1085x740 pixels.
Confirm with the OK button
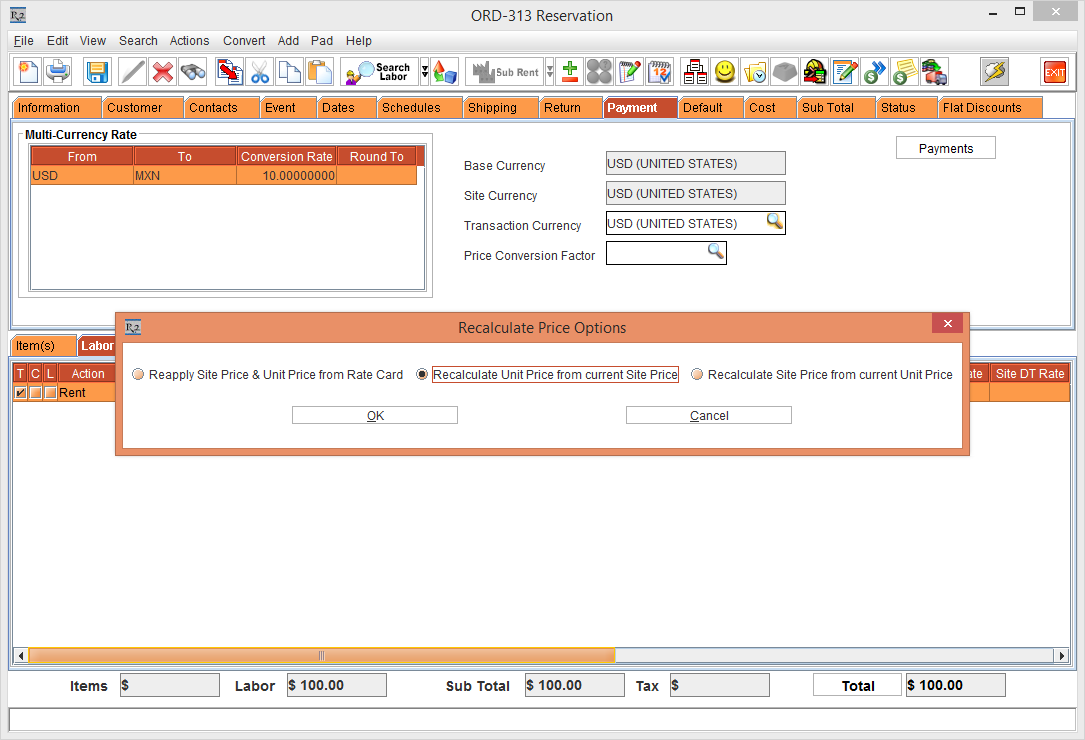click(x=375, y=415)
